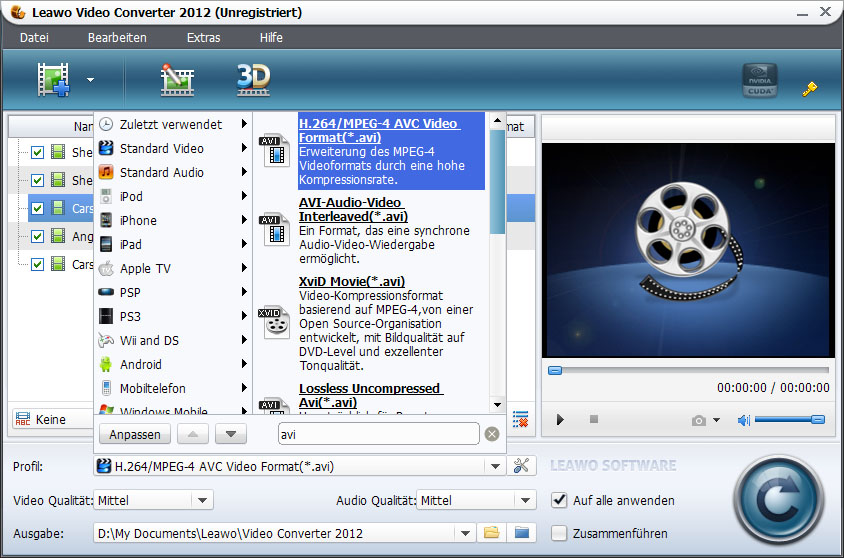Image resolution: width=844 pixels, height=558 pixels.
Task: Uncheck the first video in the file list
Action: click(x=37, y=153)
